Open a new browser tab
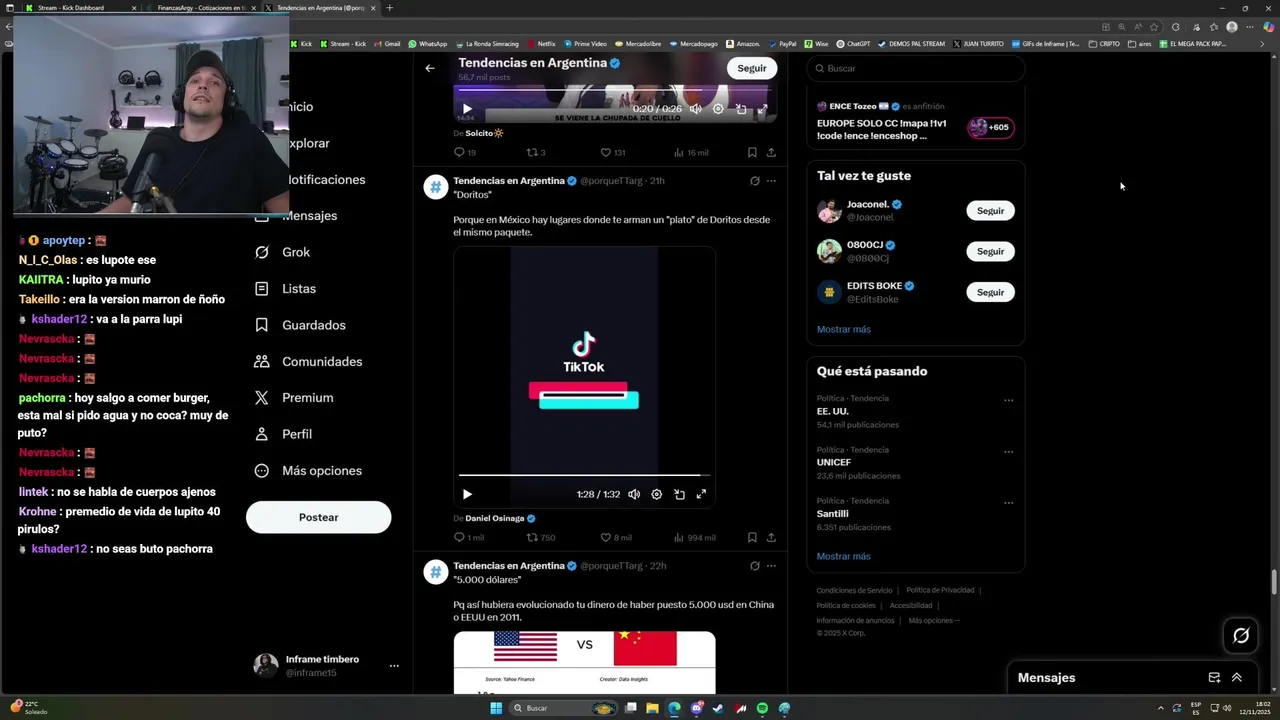This screenshot has width=1280, height=720. [x=390, y=8]
